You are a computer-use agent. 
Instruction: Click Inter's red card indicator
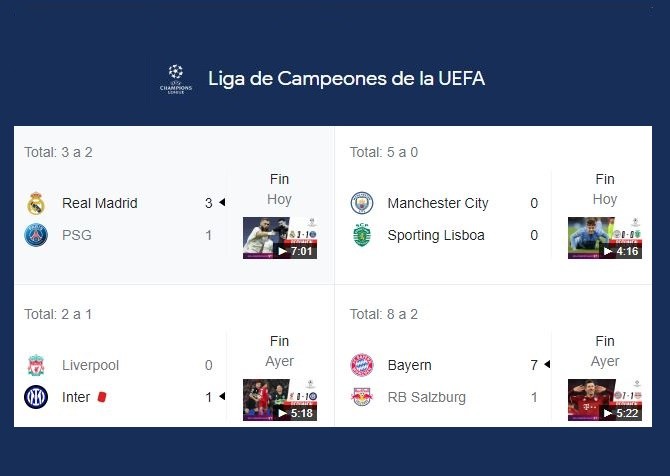pos(102,397)
